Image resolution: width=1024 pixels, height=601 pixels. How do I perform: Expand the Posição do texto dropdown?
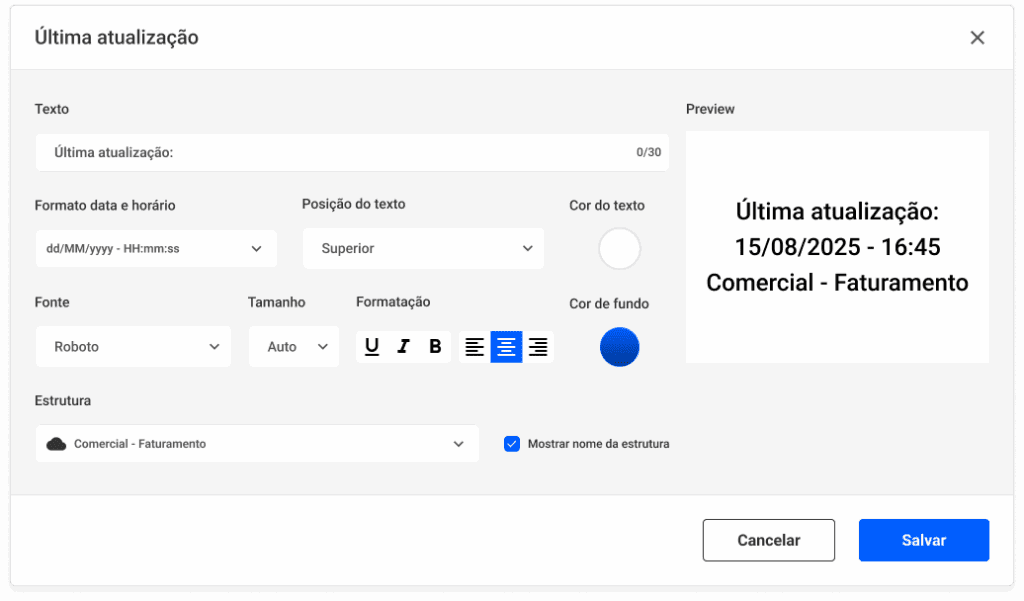tap(423, 248)
